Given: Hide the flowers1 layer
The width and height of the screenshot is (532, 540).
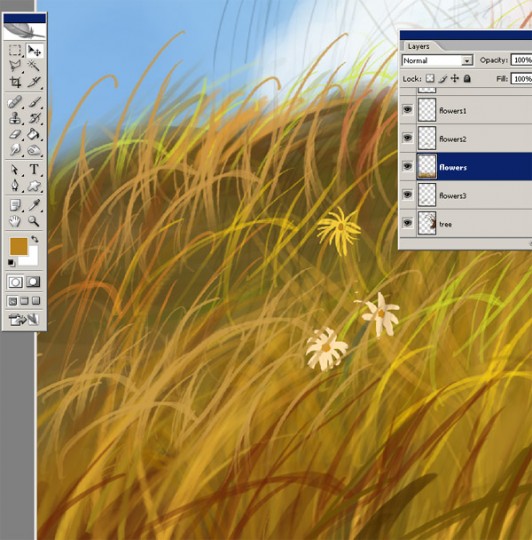Looking at the screenshot, I should 408,110.
